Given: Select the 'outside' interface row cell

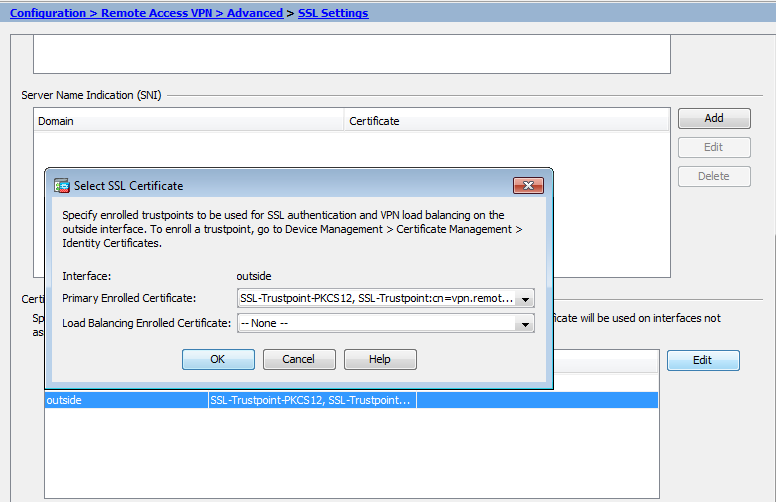Looking at the screenshot, I should coord(126,400).
